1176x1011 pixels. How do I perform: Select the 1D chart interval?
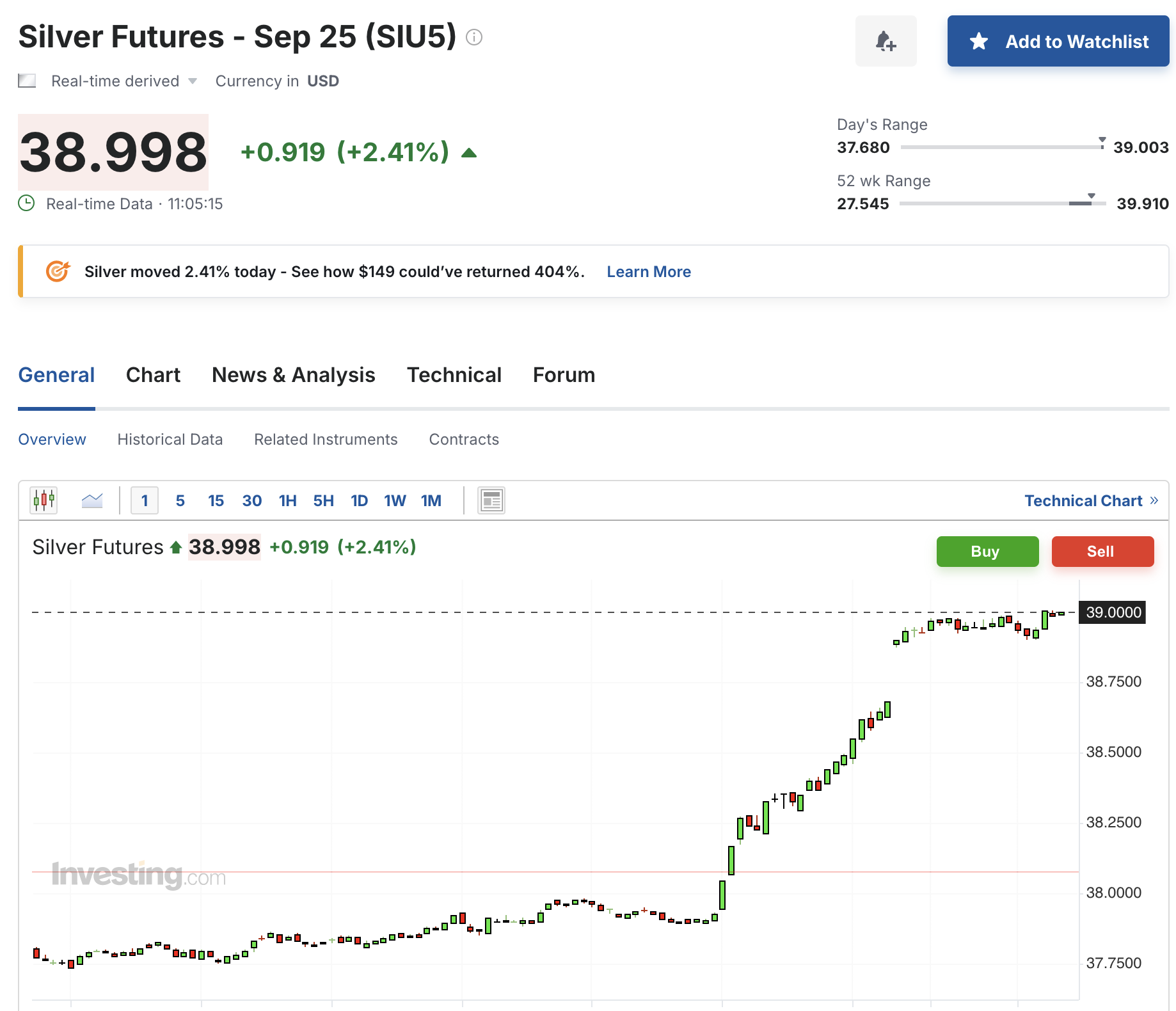coord(359,500)
